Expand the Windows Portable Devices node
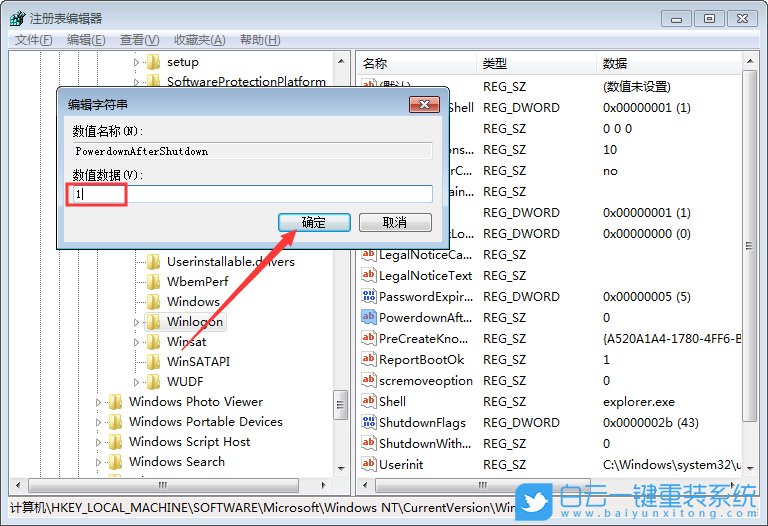This screenshot has width=768, height=526. pyautogui.click(x=98, y=423)
